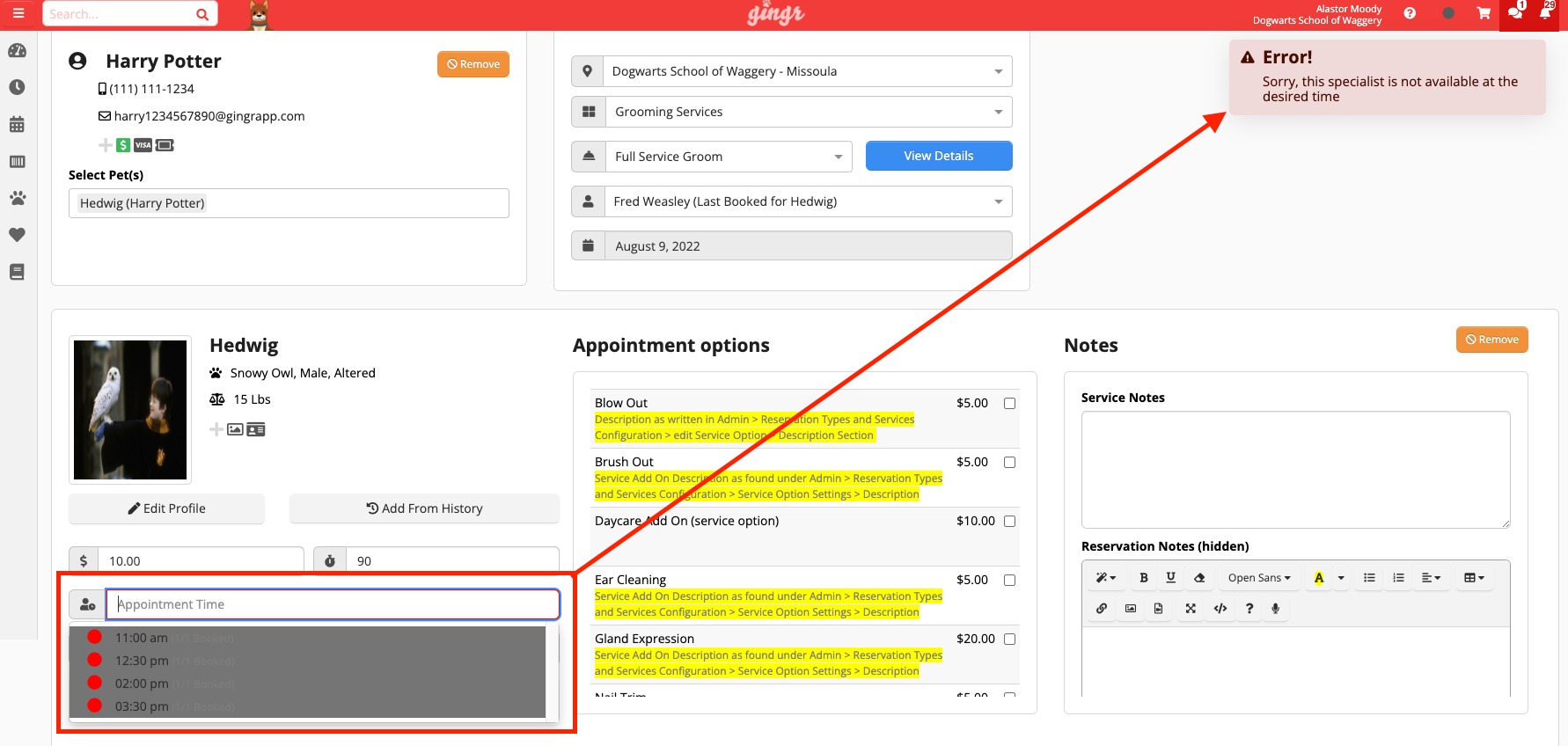Click Edit Profile for Hedwig
The width and height of the screenshot is (1568, 746).
[x=166, y=508]
